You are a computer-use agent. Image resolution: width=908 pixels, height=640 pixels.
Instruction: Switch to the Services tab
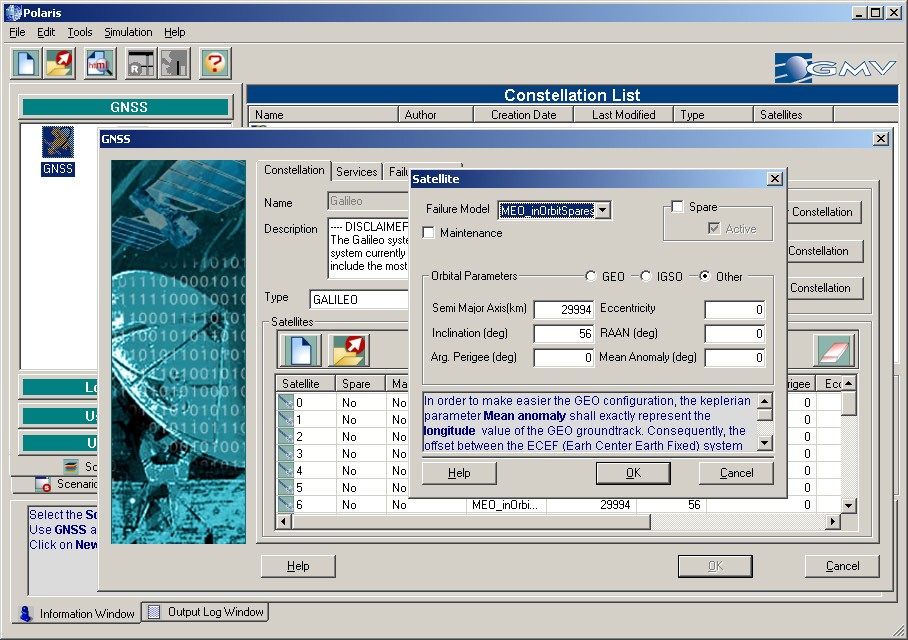(x=357, y=171)
